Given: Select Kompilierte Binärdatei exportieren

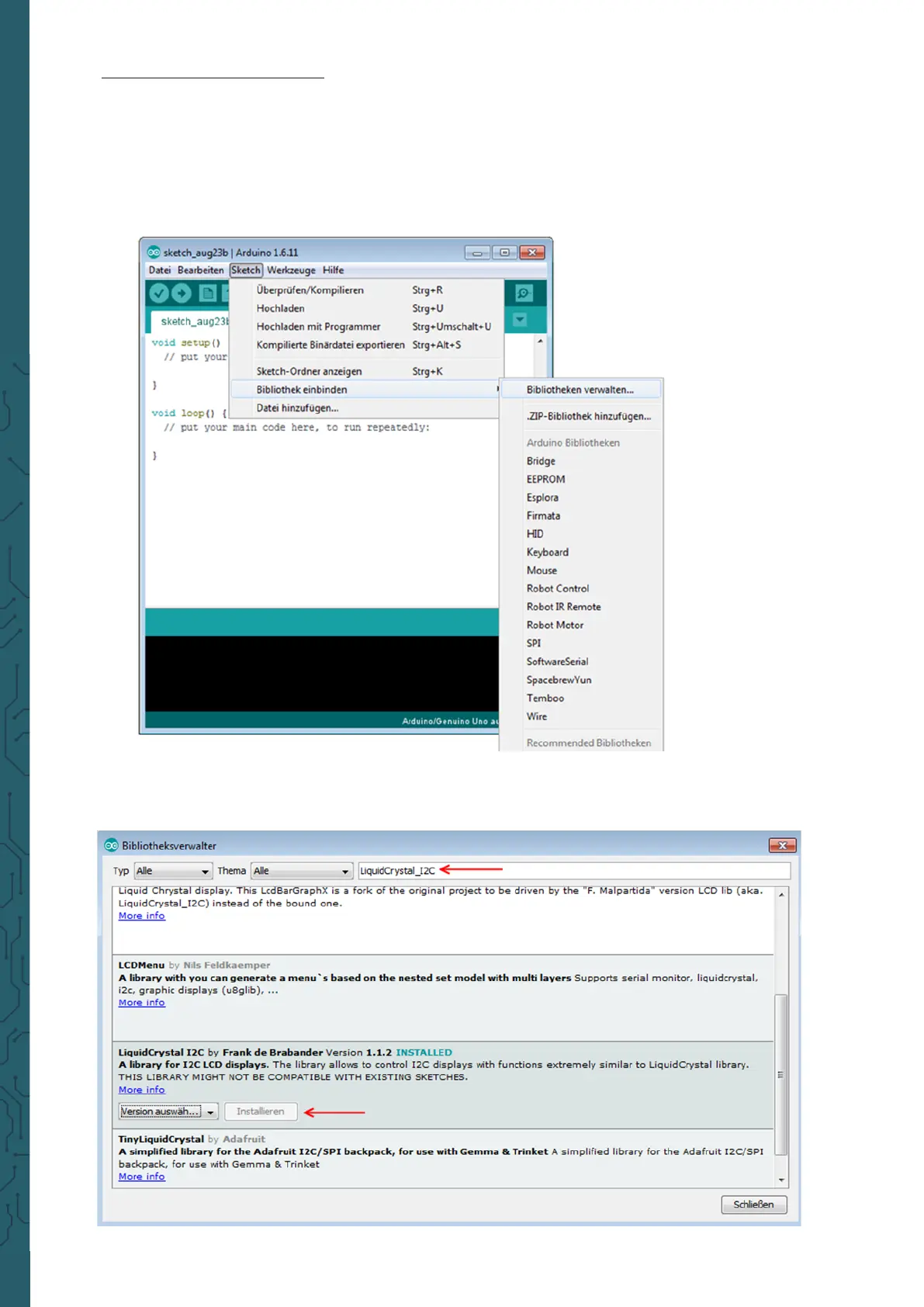Looking at the screenshot, I should 367,345.
